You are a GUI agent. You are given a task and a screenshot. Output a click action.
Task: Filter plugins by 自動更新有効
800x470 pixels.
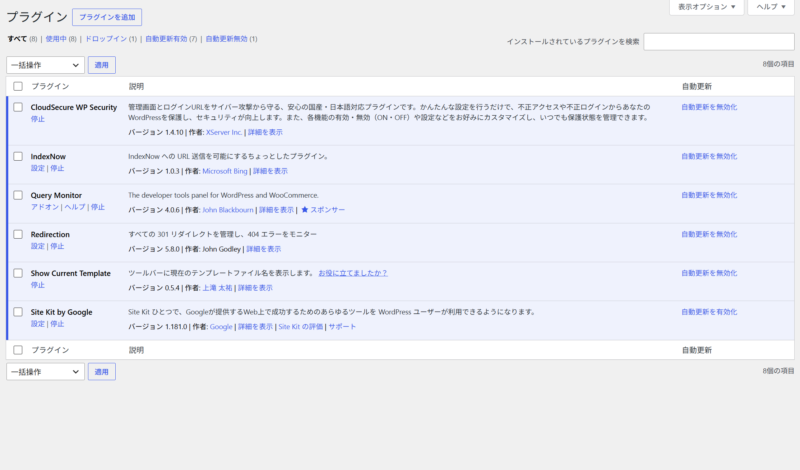[x=166, y=39]
